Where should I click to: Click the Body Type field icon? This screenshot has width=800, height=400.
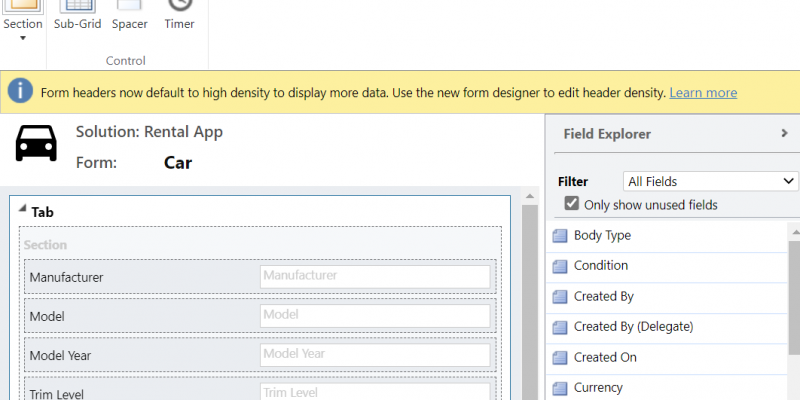[560, 236]
